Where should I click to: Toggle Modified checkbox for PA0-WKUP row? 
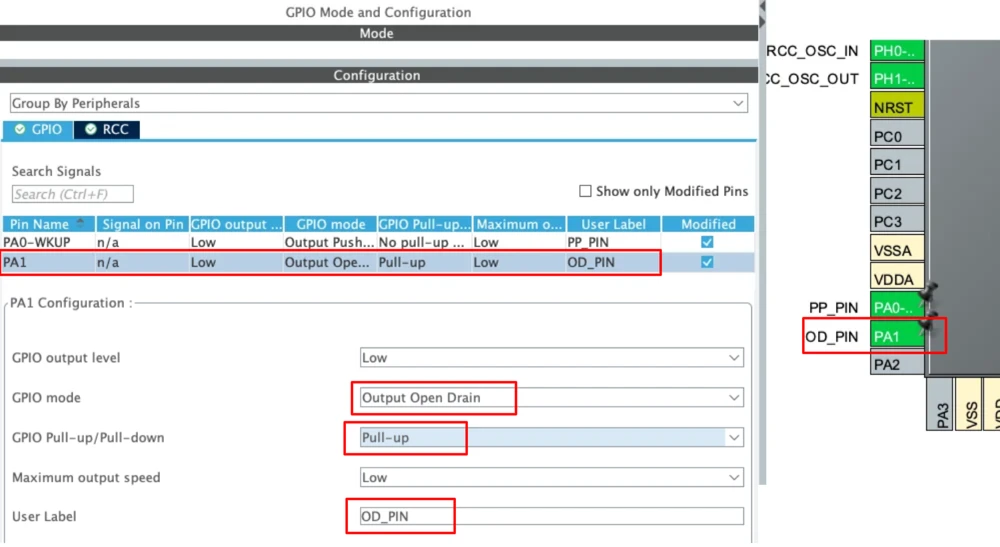[707, 242]
